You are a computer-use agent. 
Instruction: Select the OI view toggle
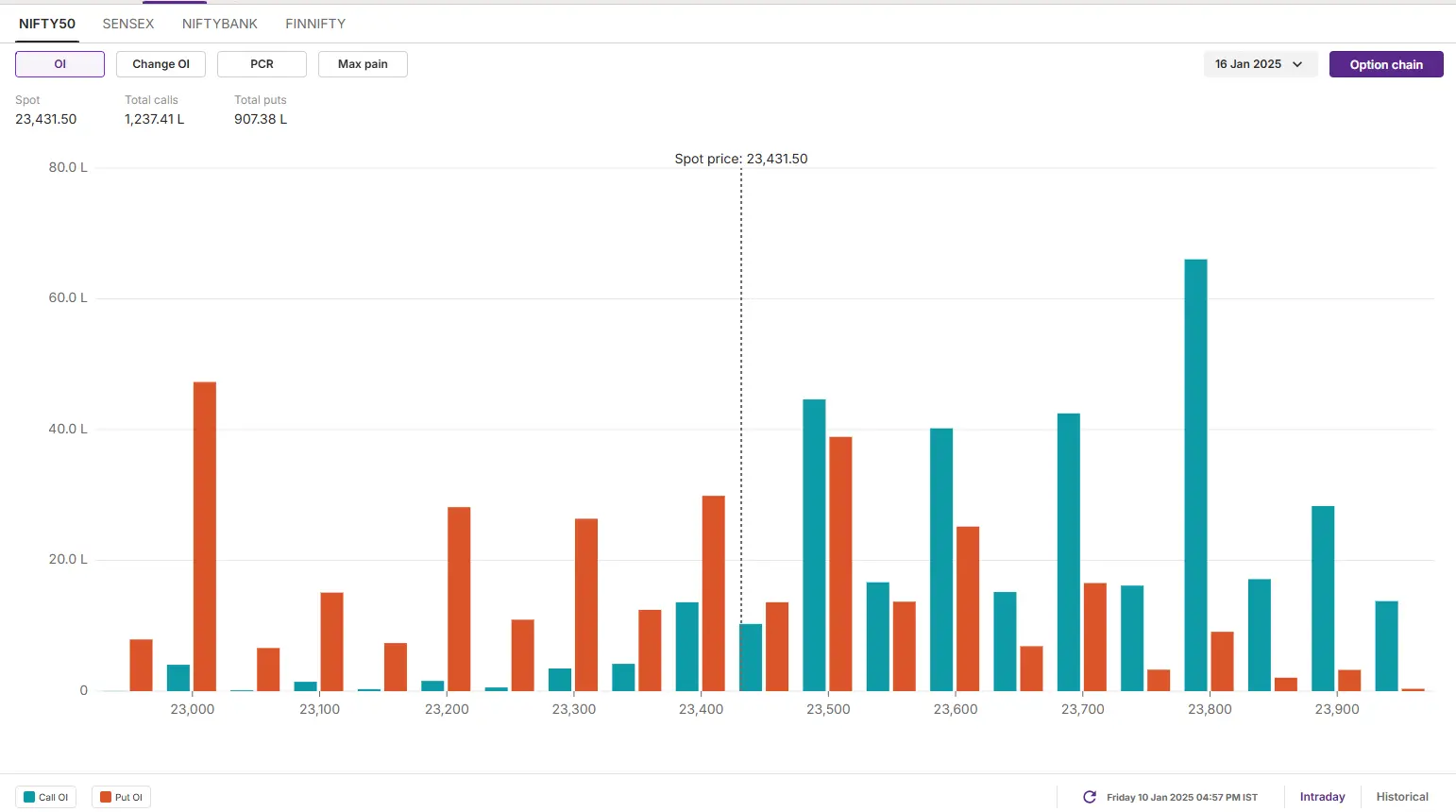point(59,64)
